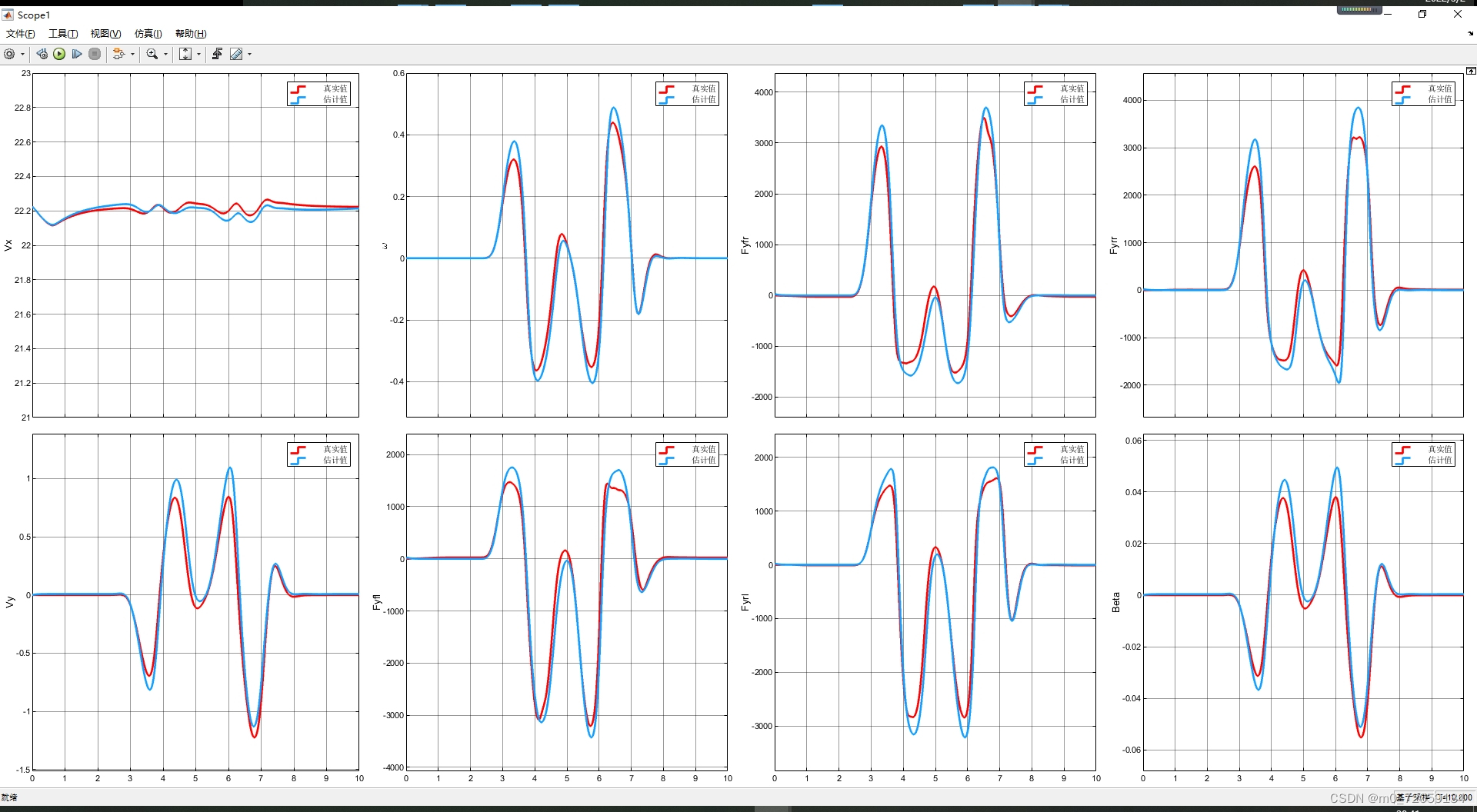Toggle 真实值 trace in the Fyfr plot legend

point(1072,88)
